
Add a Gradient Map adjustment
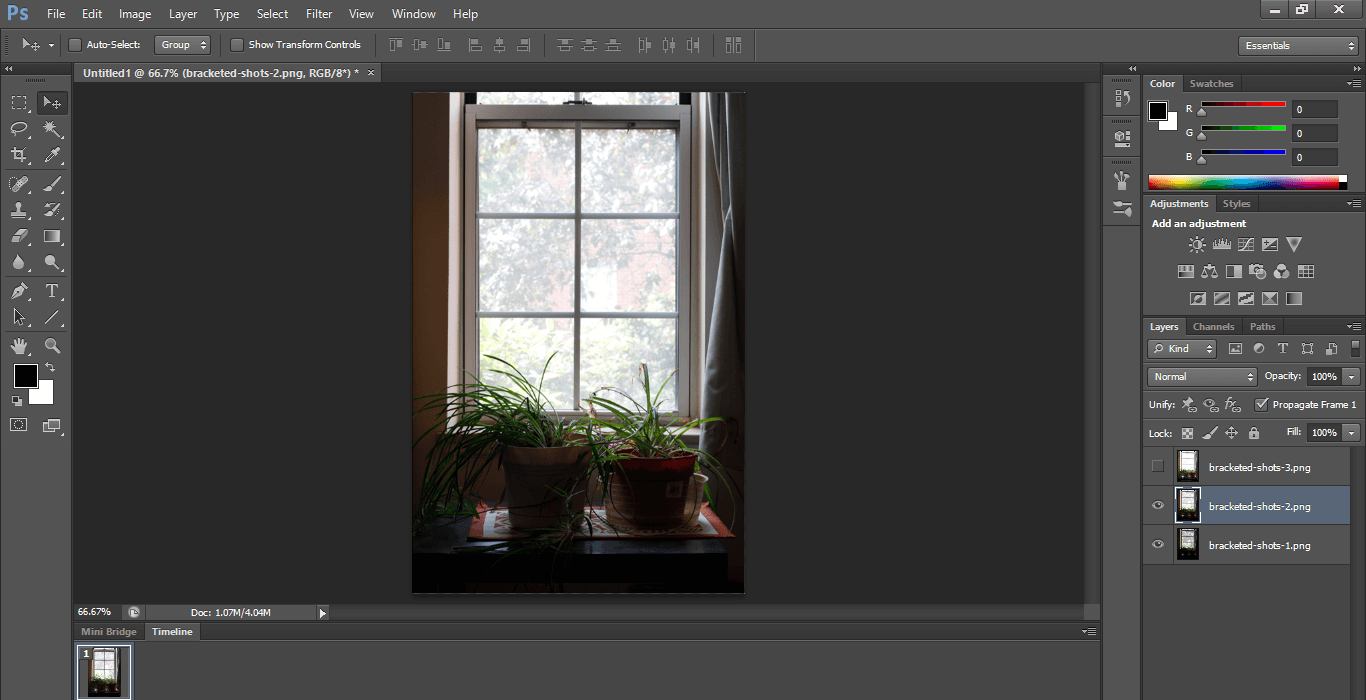[1294, 298]
